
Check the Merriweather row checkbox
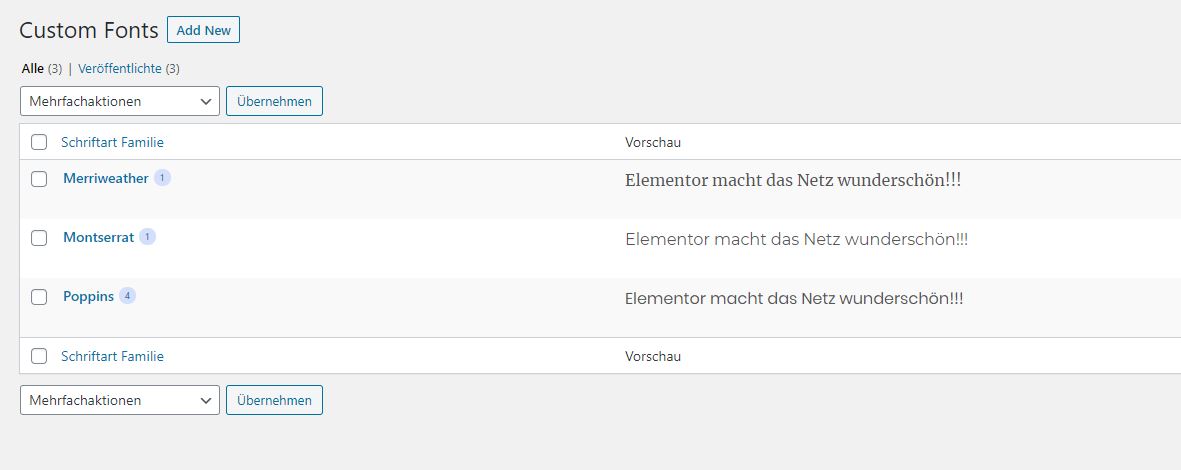click(x=39, y=179)
